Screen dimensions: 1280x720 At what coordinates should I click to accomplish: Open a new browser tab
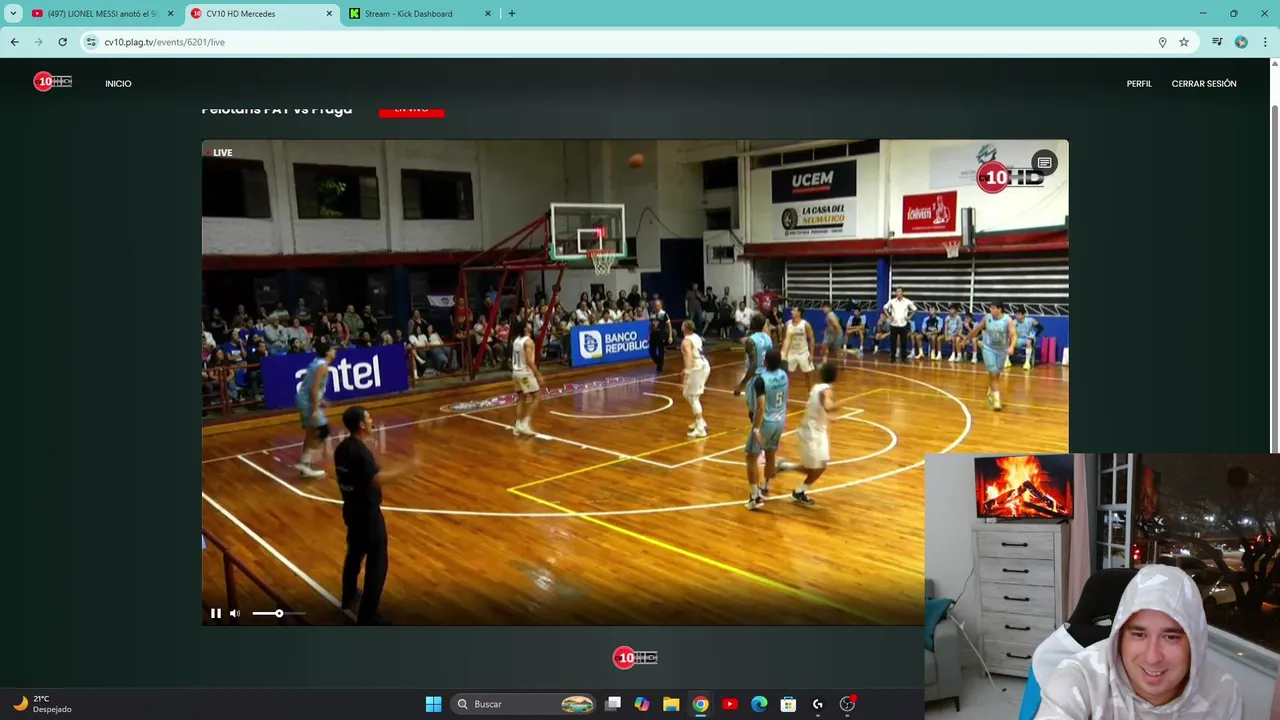(512, 14)
